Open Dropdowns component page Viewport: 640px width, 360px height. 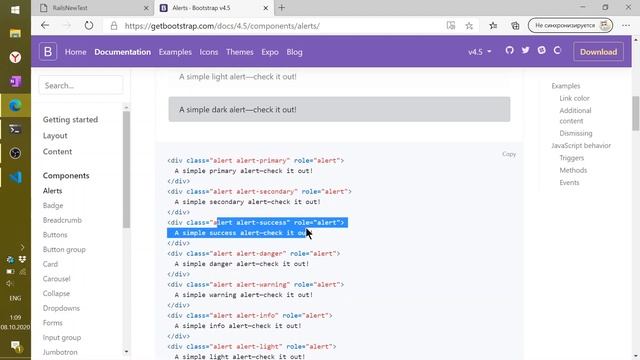(x=61, y=308)
